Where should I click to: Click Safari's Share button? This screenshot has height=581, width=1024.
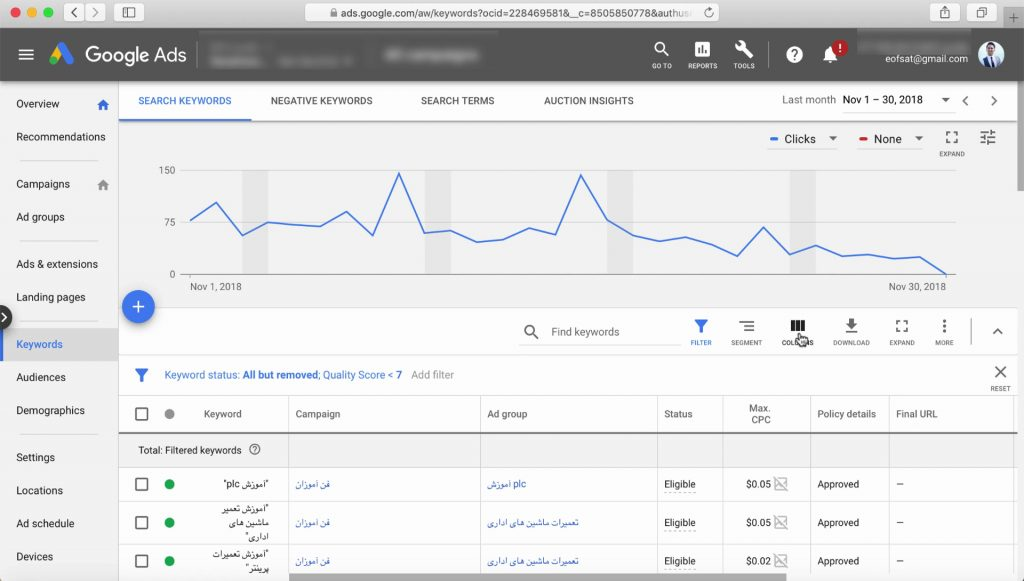click(944, 12)
